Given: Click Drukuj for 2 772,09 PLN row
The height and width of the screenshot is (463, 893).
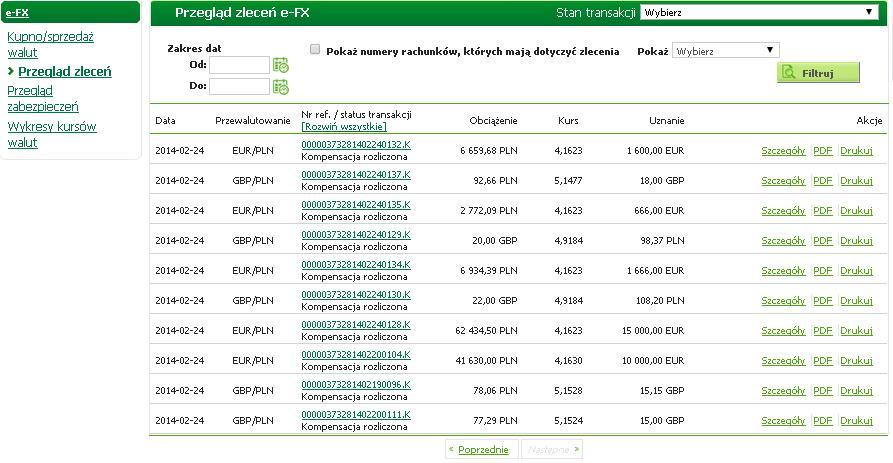Looking at the screenshot, I should [x=857, y=211].
